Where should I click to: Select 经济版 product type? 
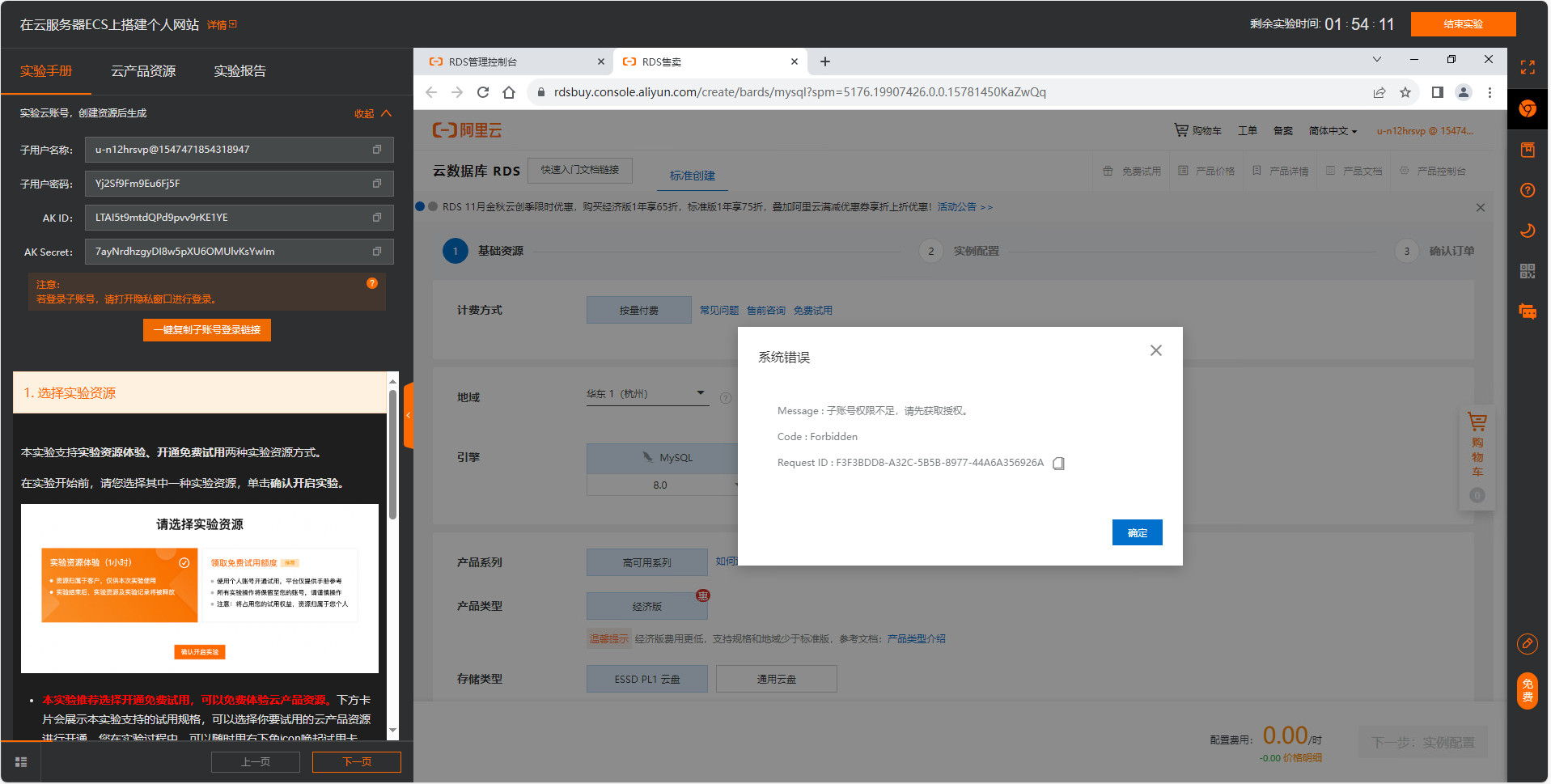coord(647,606)
